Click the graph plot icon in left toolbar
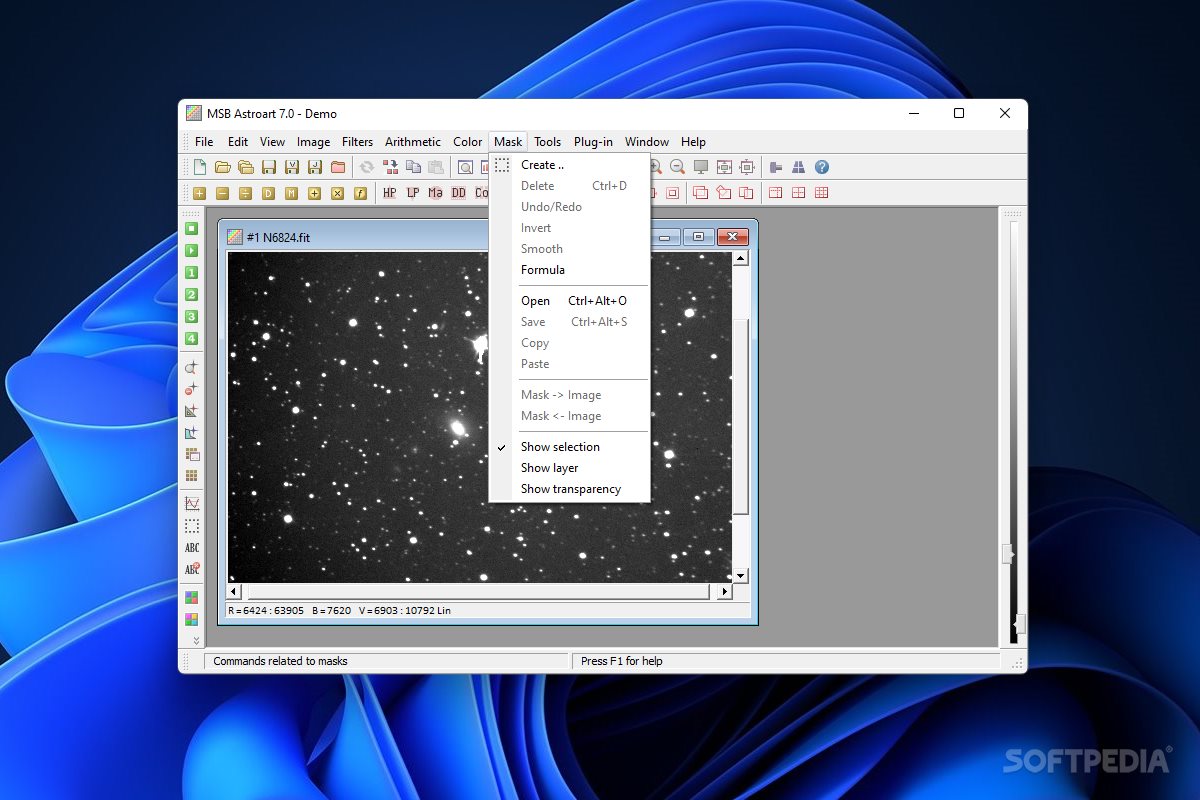 click(191, 503)
